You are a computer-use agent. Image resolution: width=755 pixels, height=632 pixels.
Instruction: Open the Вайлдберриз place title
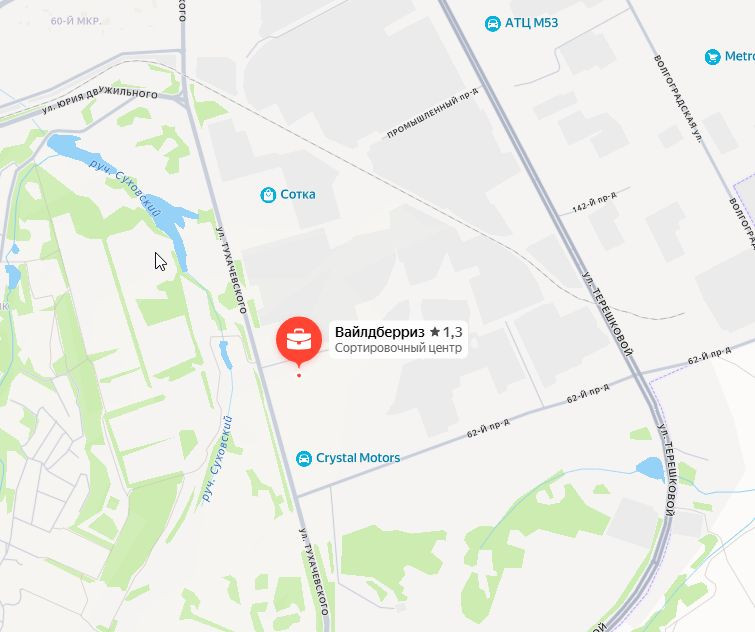[x=379, y=332]
